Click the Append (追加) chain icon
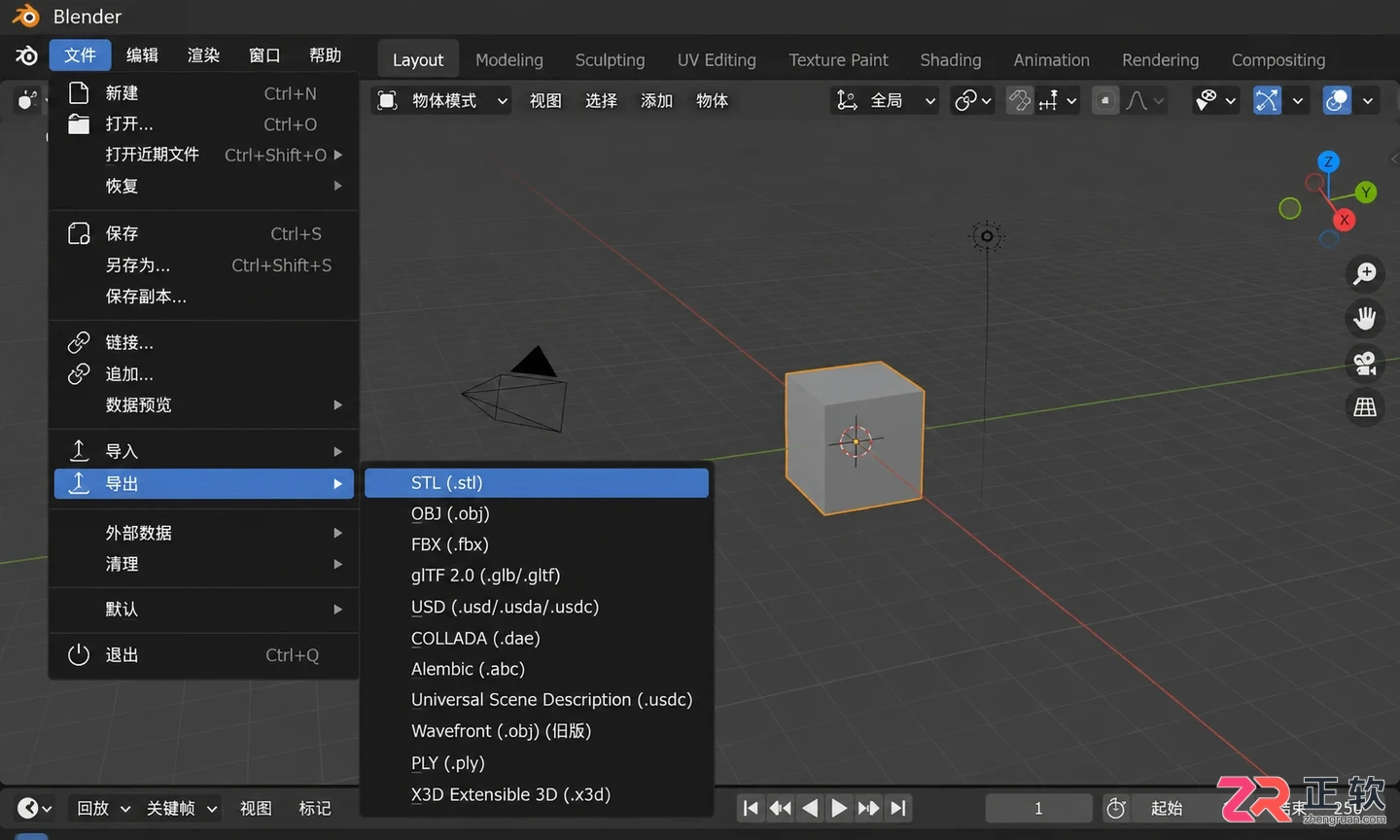The height and width of the screenshot is (840, 1400). click(x=79, y=374)
